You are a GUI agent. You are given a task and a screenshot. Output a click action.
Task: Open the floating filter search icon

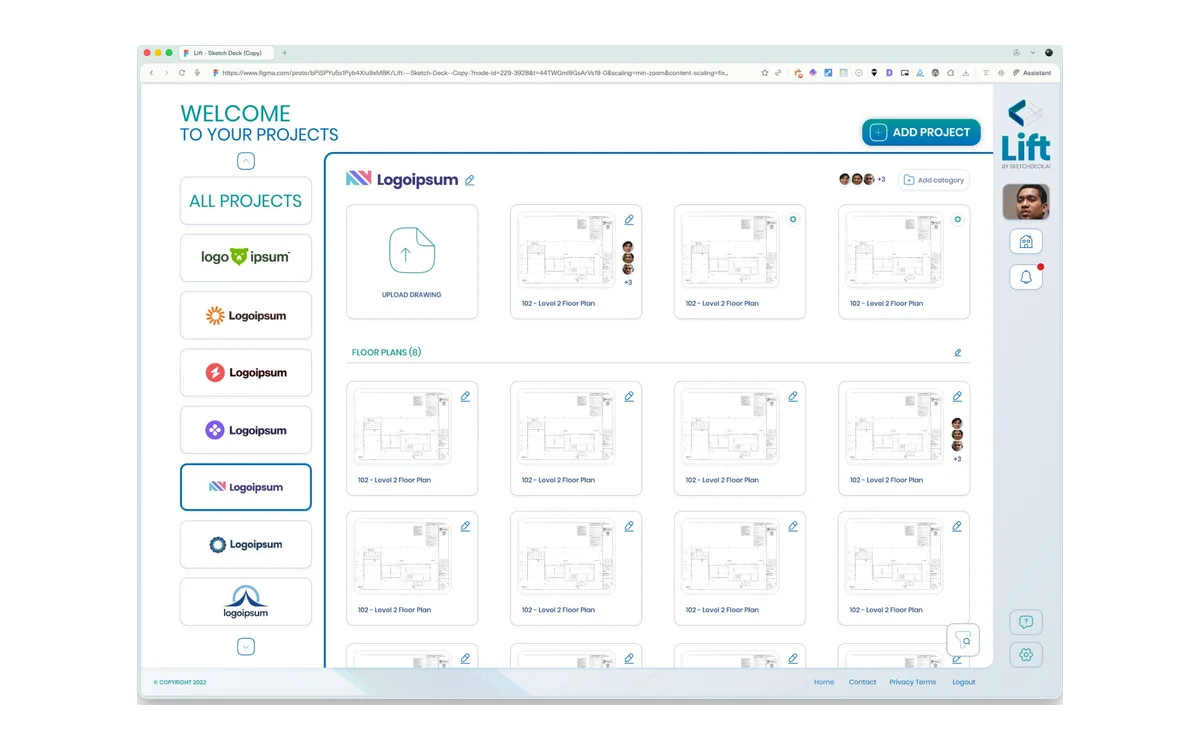pyautogui.click(x=964, y=640)
